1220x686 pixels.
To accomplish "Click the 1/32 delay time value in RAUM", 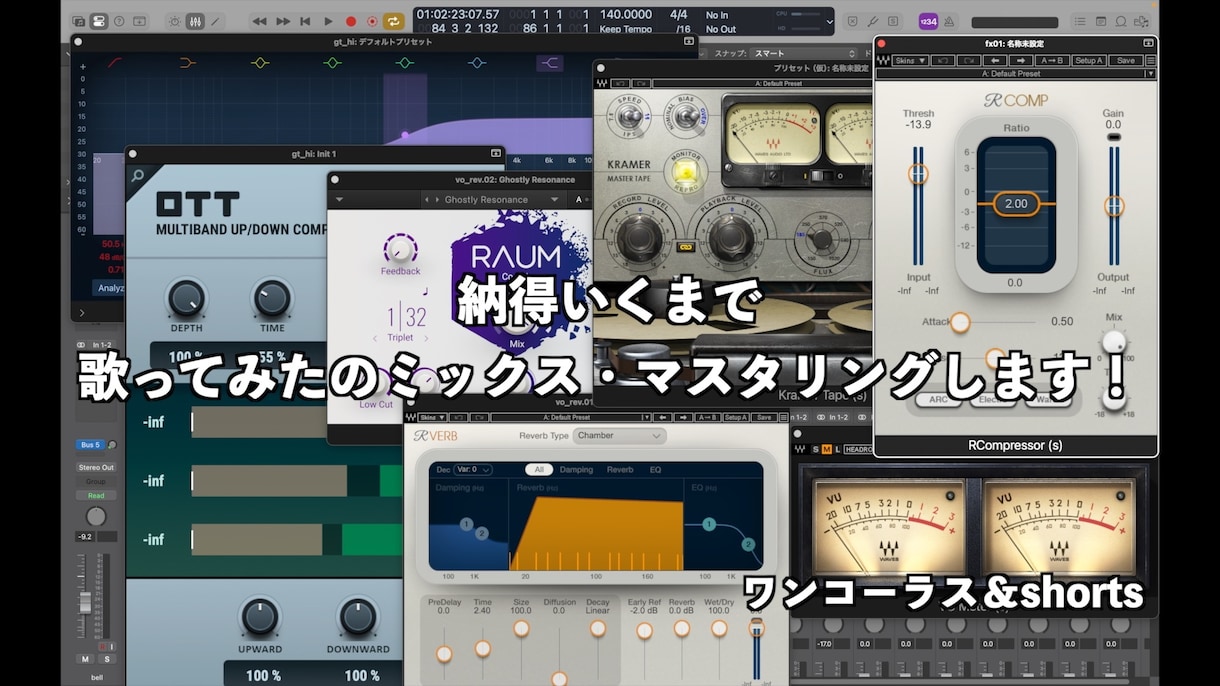I will click(407, 318).
